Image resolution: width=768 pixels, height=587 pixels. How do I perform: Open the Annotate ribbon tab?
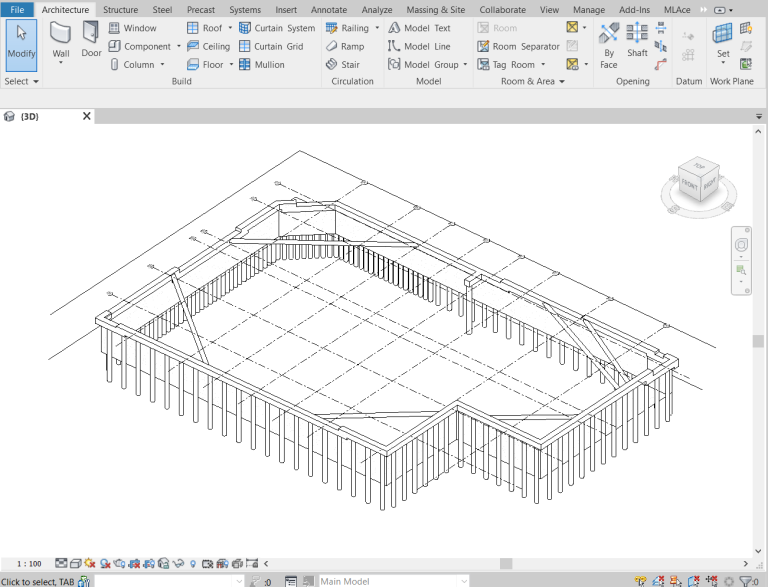click(329, 9)
